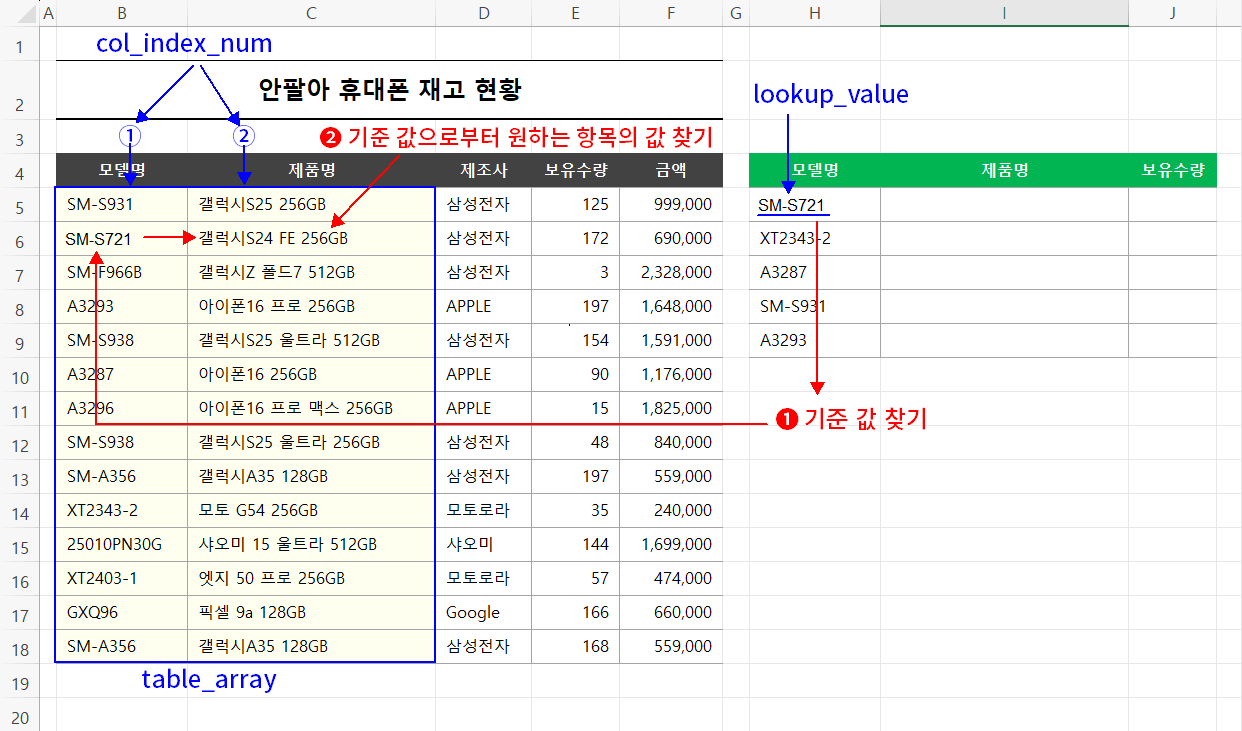Viewport: 1242px width, 731px height.
Task: Click the select-all corner of the sheet
Action: [x=20, y=13]
